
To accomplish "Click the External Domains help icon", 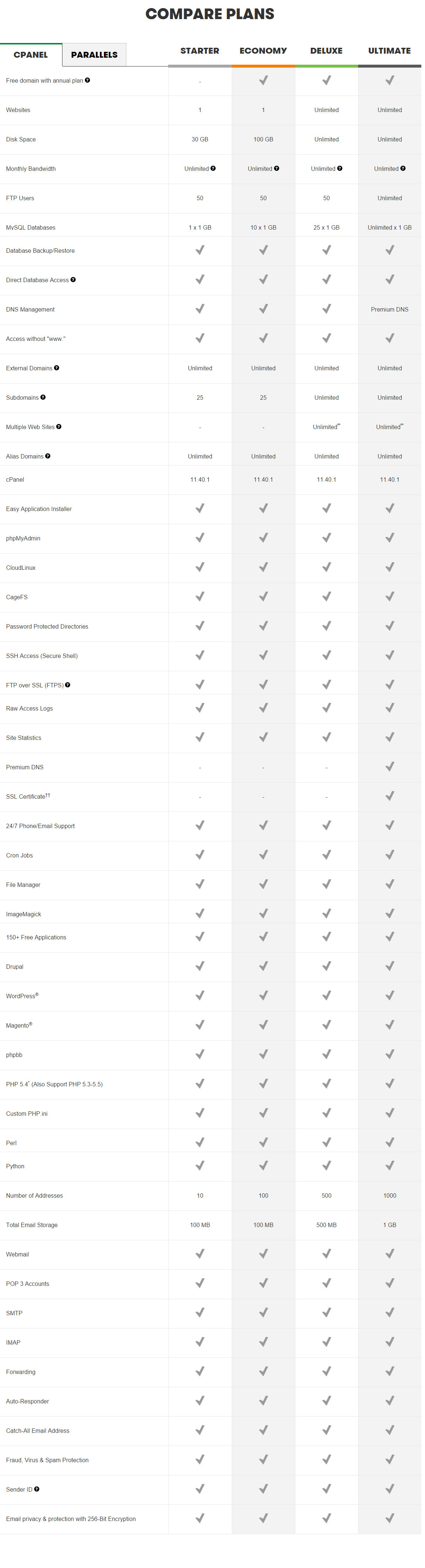I will tap(57, 368).
